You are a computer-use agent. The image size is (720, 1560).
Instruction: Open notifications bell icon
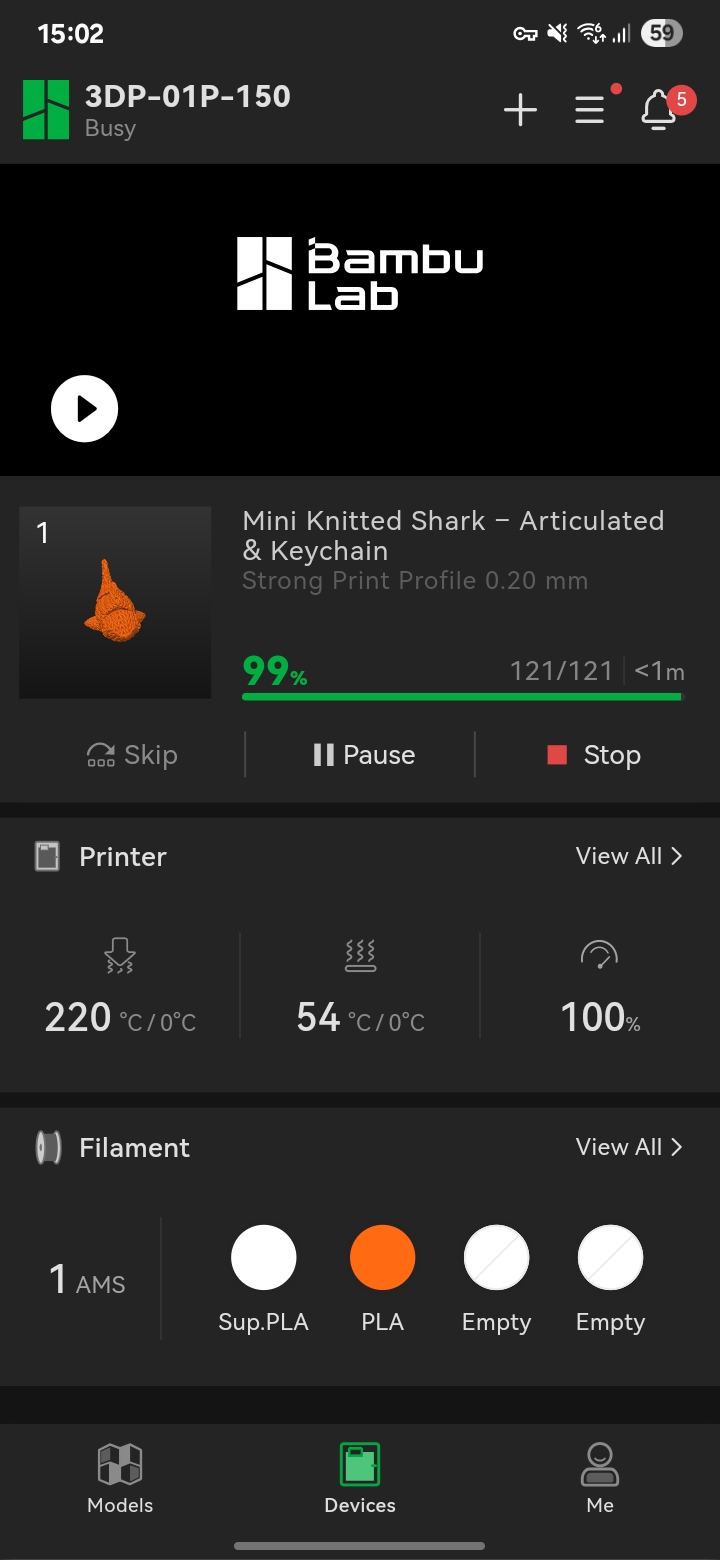point(658,110)
